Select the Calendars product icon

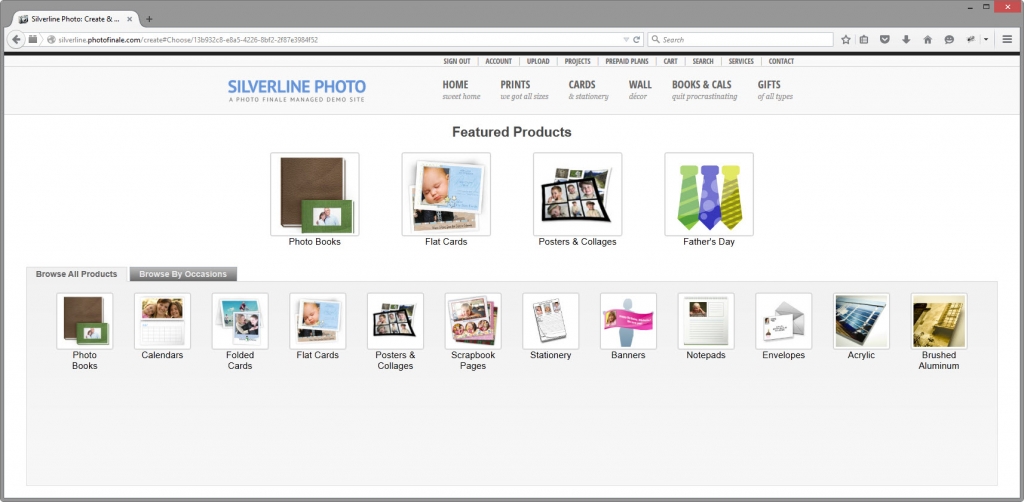pos(162,320)
